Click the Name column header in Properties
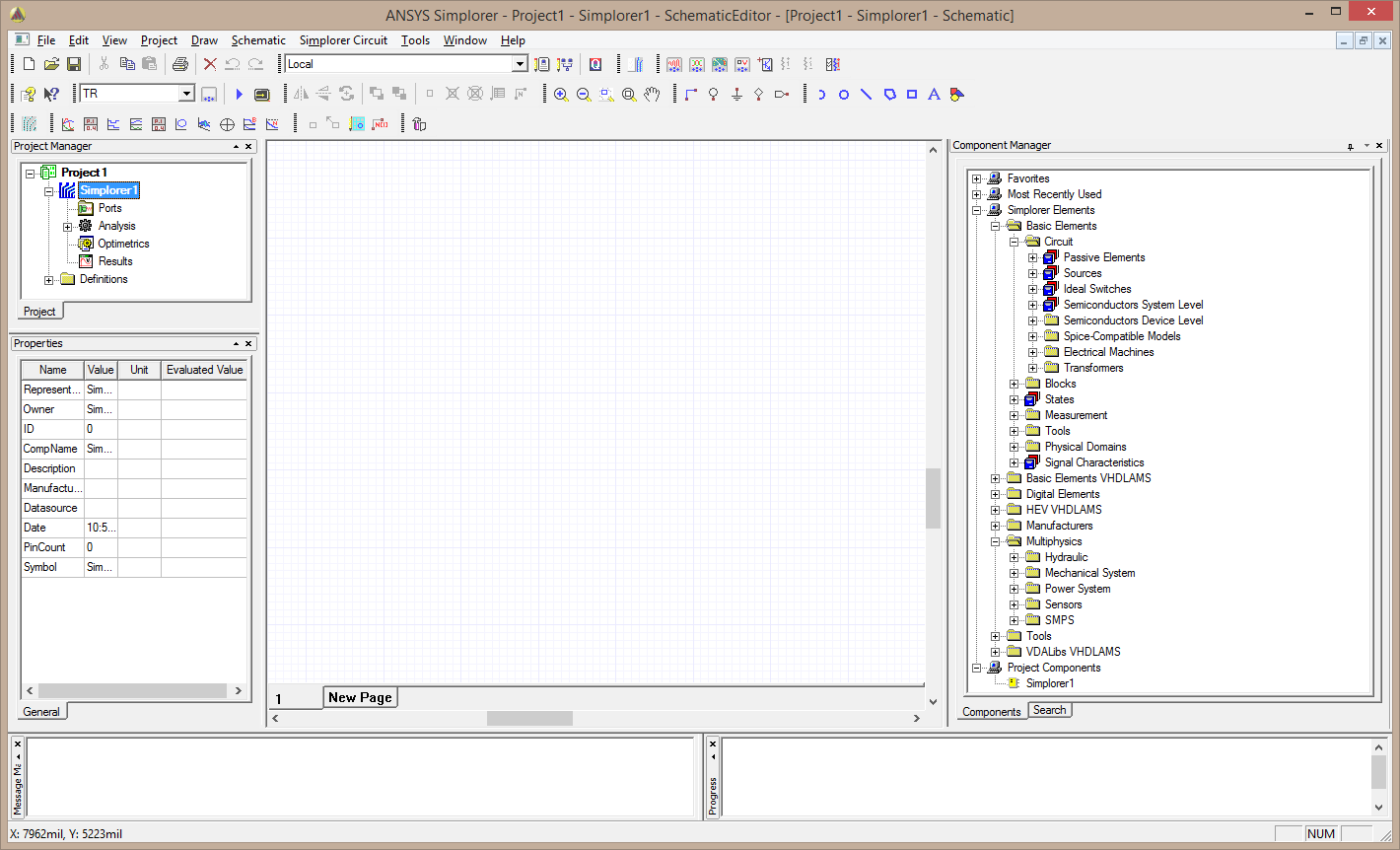The width and height of the screenshot is (1400, 850). [x=53, y=370]
